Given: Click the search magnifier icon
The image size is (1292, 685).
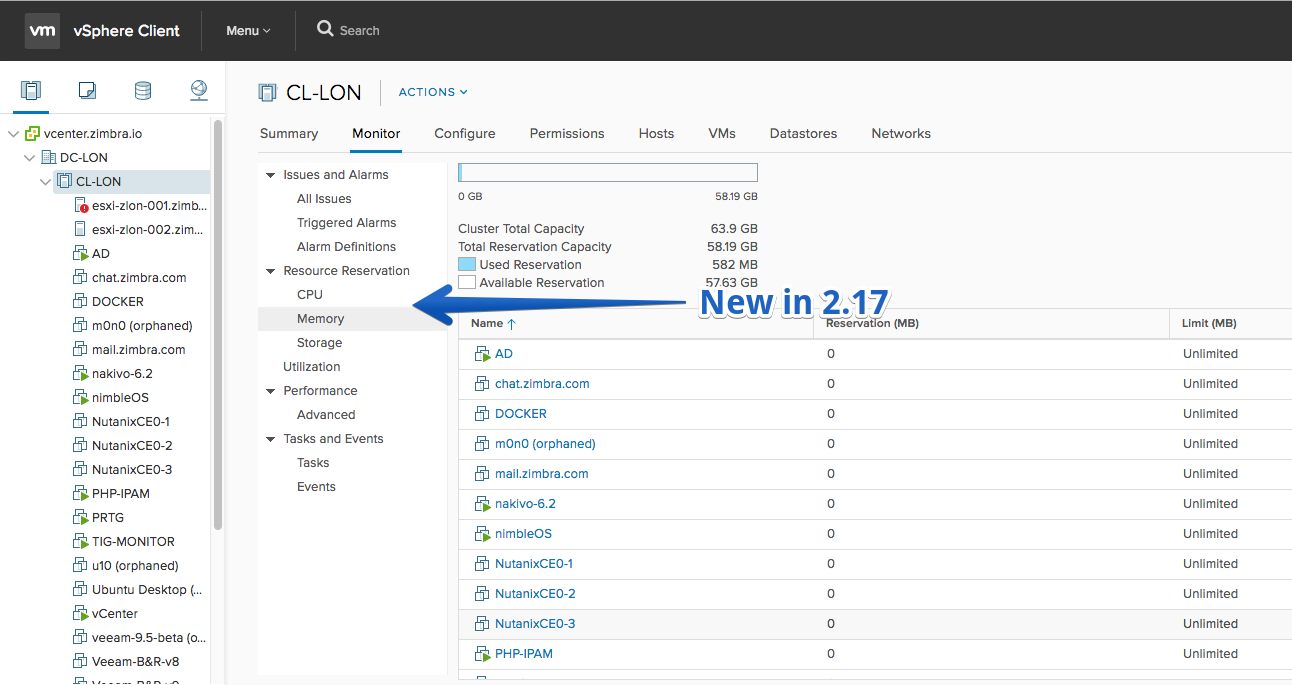Looking at the screenshot, I should pos(325,29).
